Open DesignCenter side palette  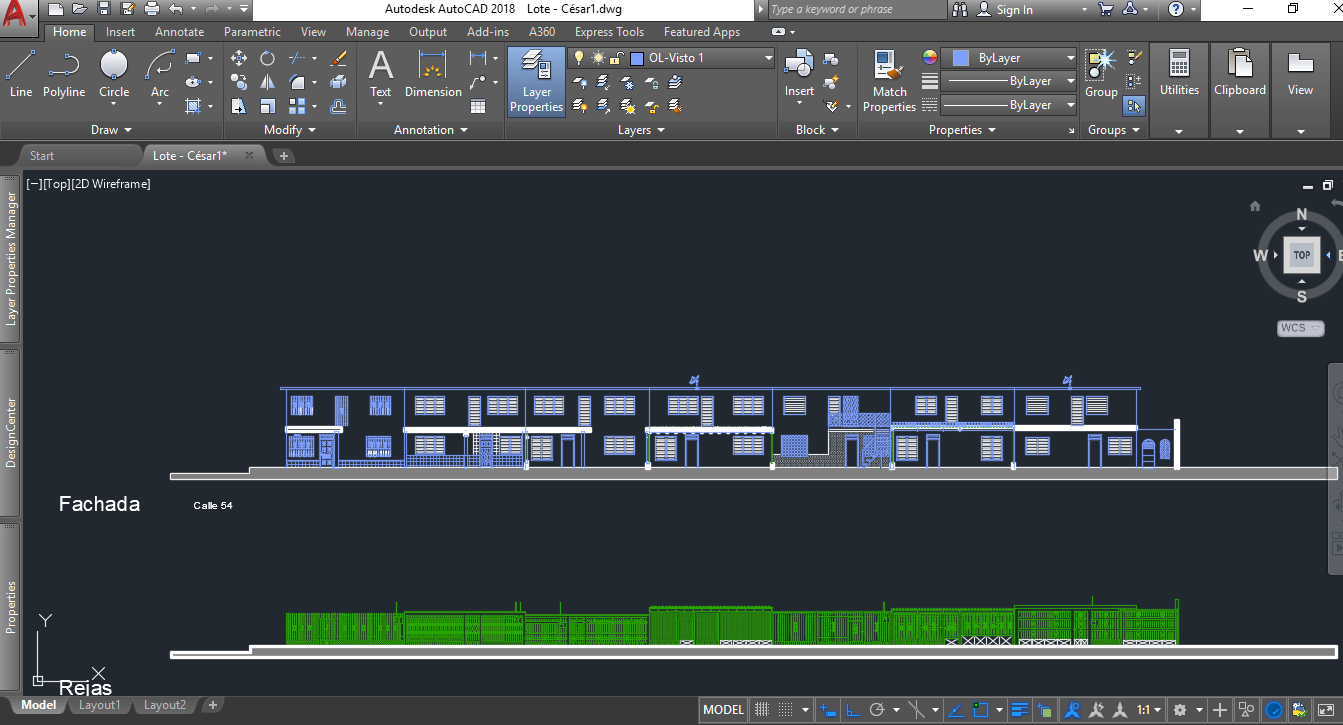coord(11,432)
